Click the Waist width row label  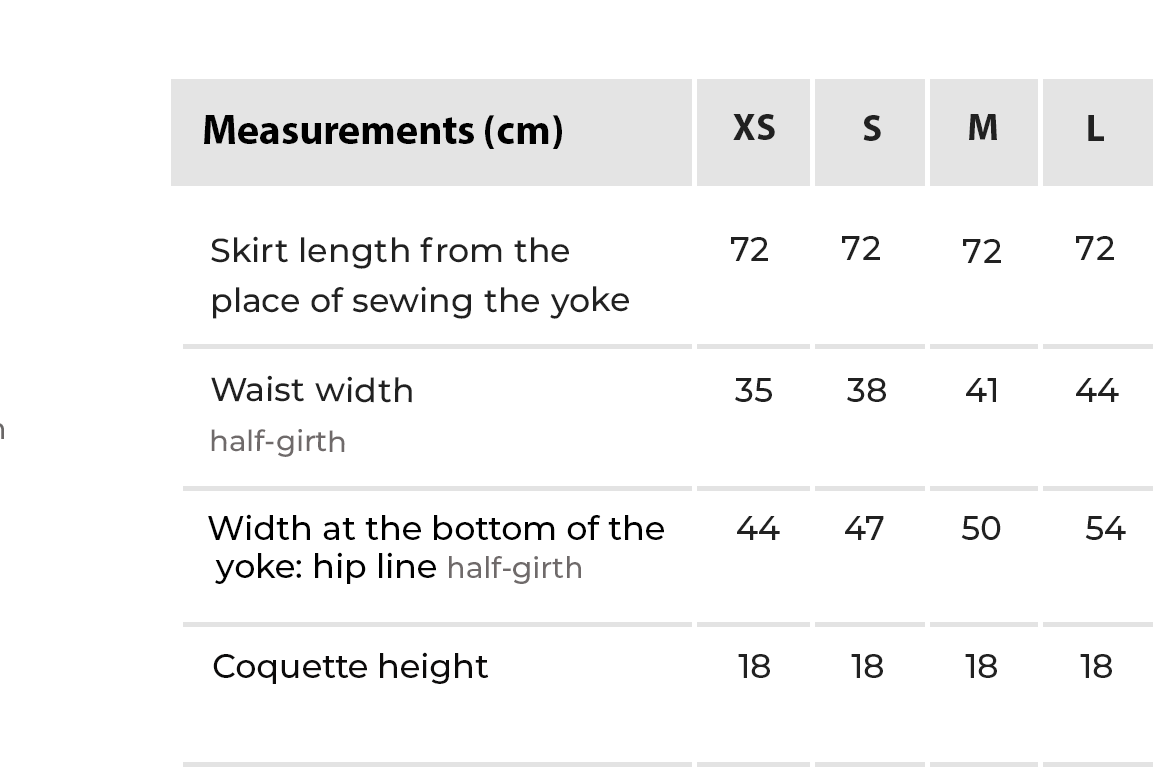[x=312, y=390]
